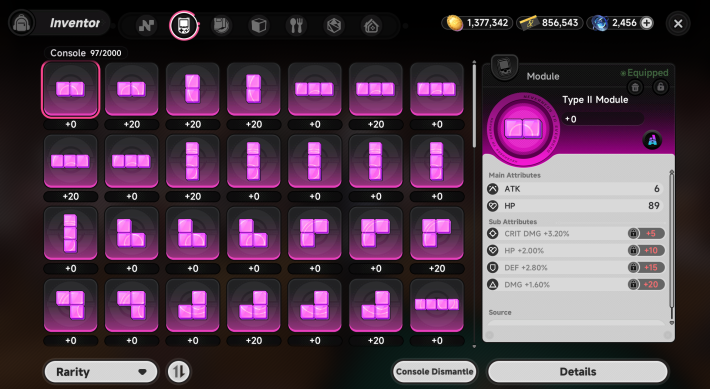
Task: Select the handheld Console tab icon
Action: tap(184, 25)
